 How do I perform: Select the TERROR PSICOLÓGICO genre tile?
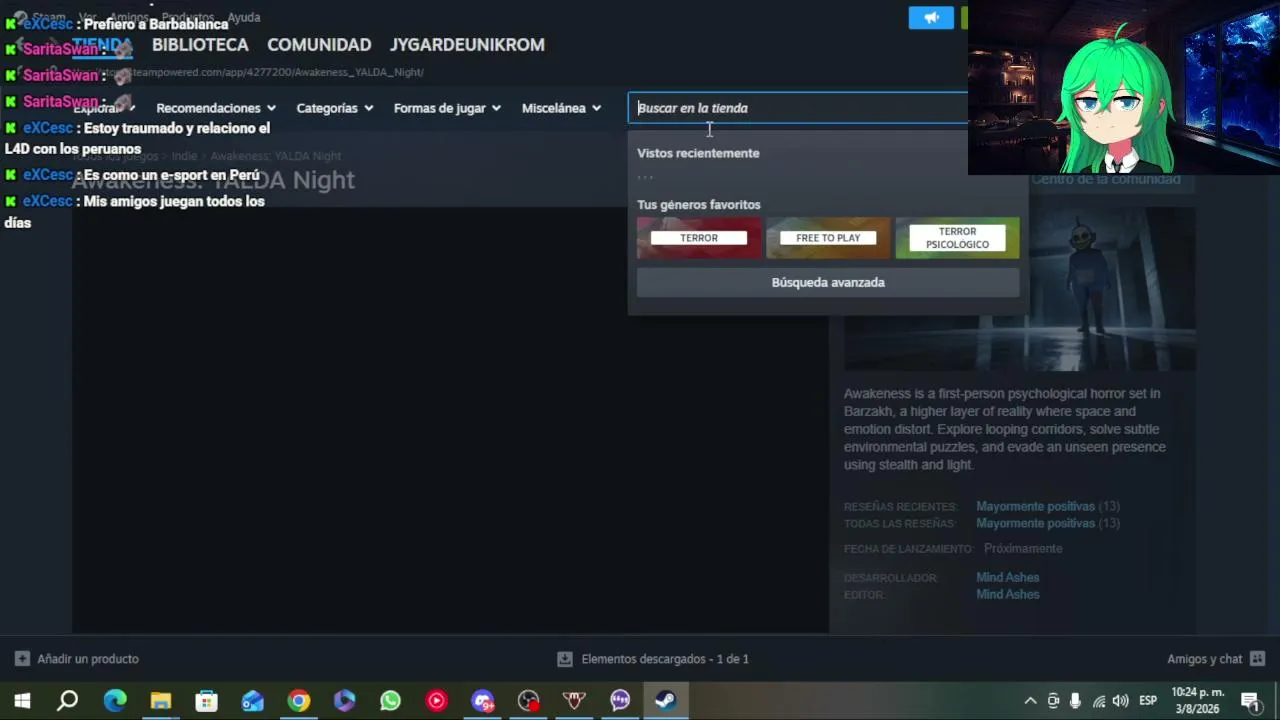(x=957, y=238)
